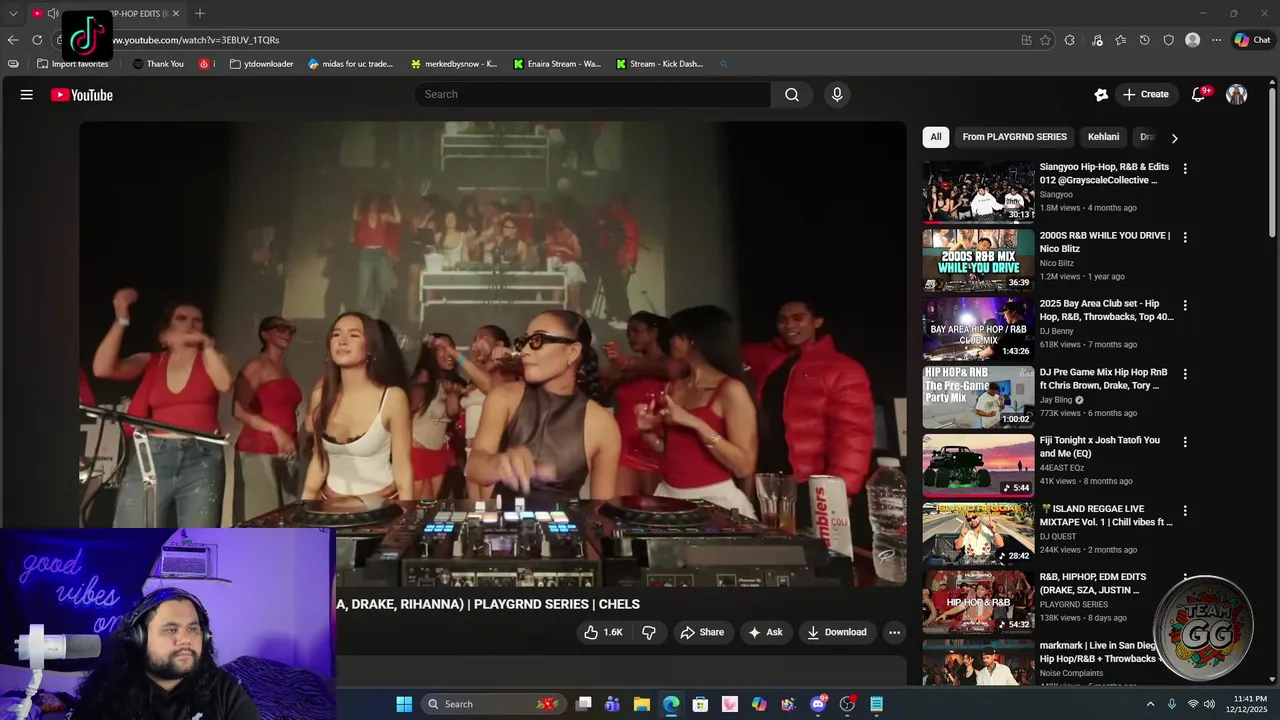Image resolution: width=1280 pixels, height=720 pixels.
Task: Open the ytdownloader bookmarks folder
Action: pos(261,64)
